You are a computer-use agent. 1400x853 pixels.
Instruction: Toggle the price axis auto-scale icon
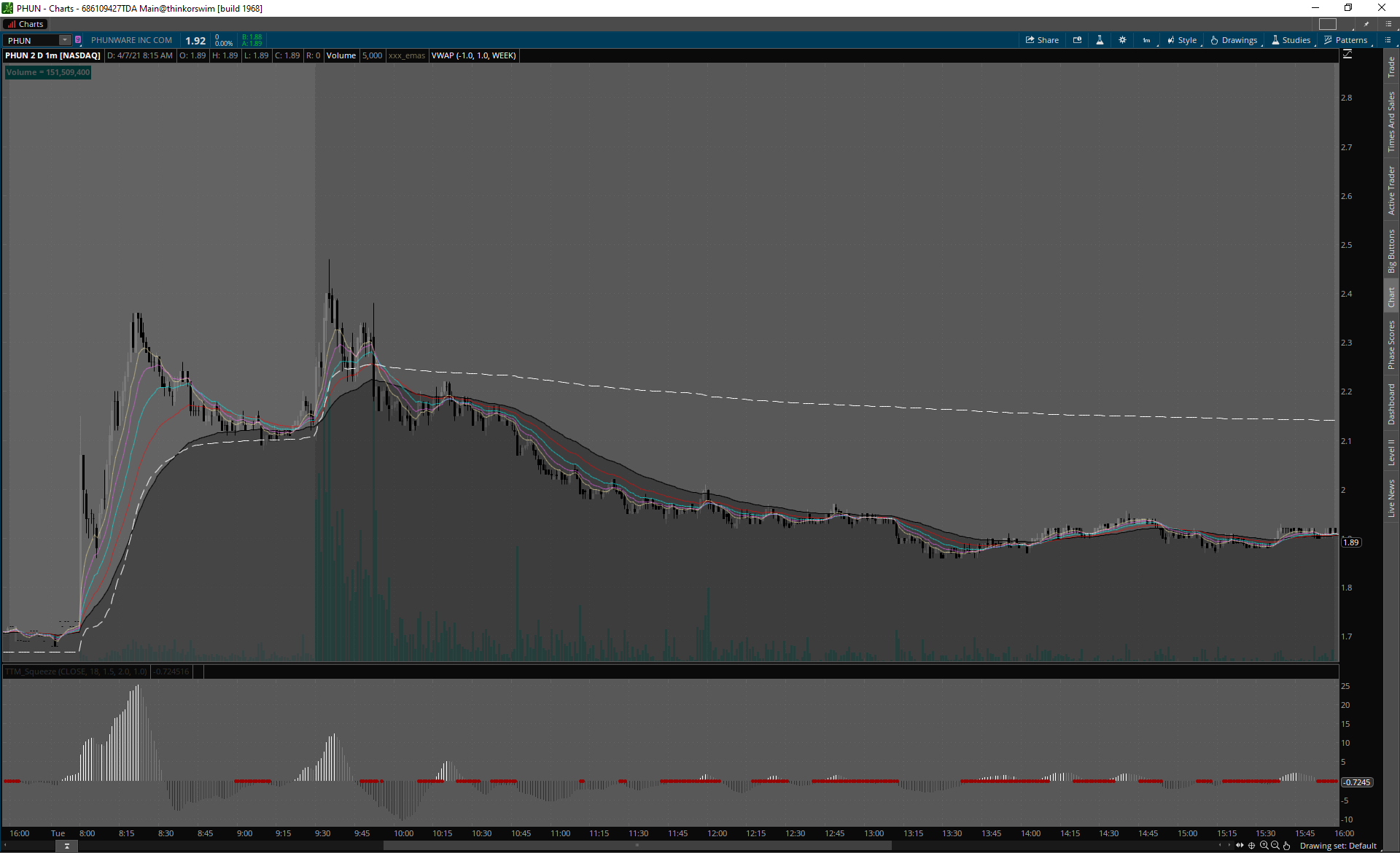(1347, 55)
